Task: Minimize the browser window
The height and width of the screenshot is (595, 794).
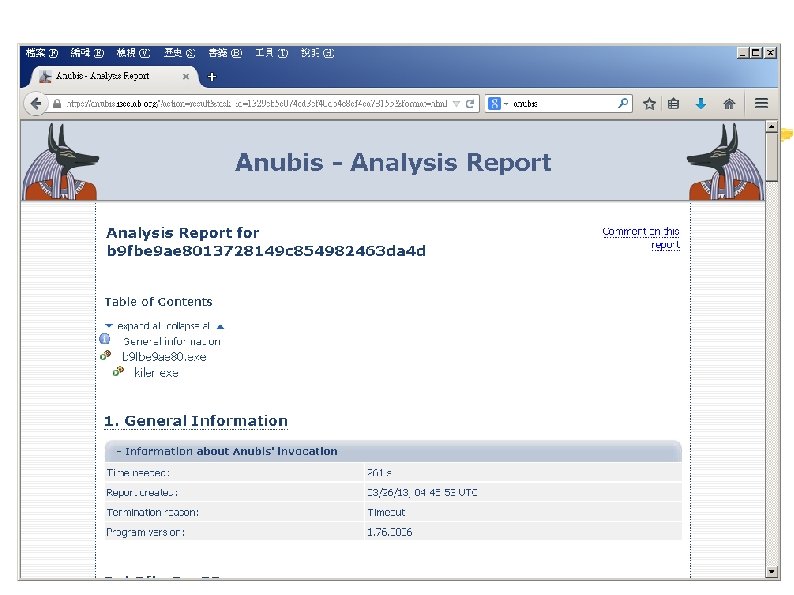Action: click(x=743, y=53)
